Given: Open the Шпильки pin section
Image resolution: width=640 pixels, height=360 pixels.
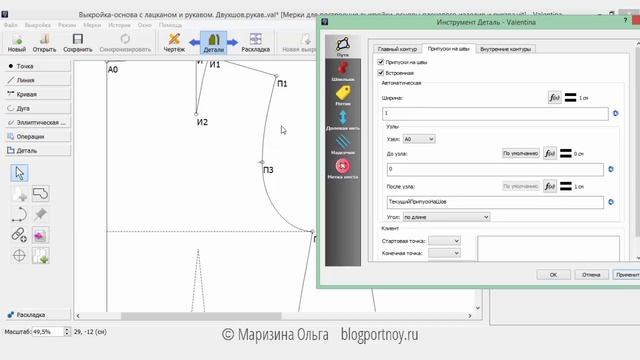Looking at the screenshot, I should click(343, 71).
